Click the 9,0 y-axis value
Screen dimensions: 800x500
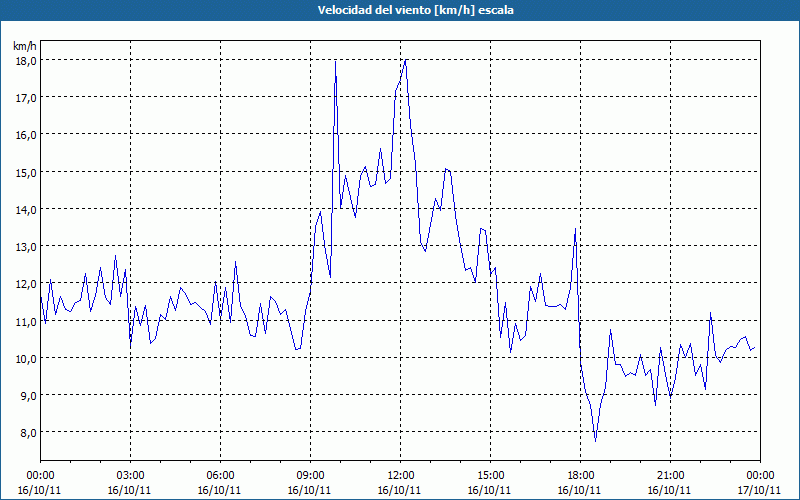[x=28, y=396]
